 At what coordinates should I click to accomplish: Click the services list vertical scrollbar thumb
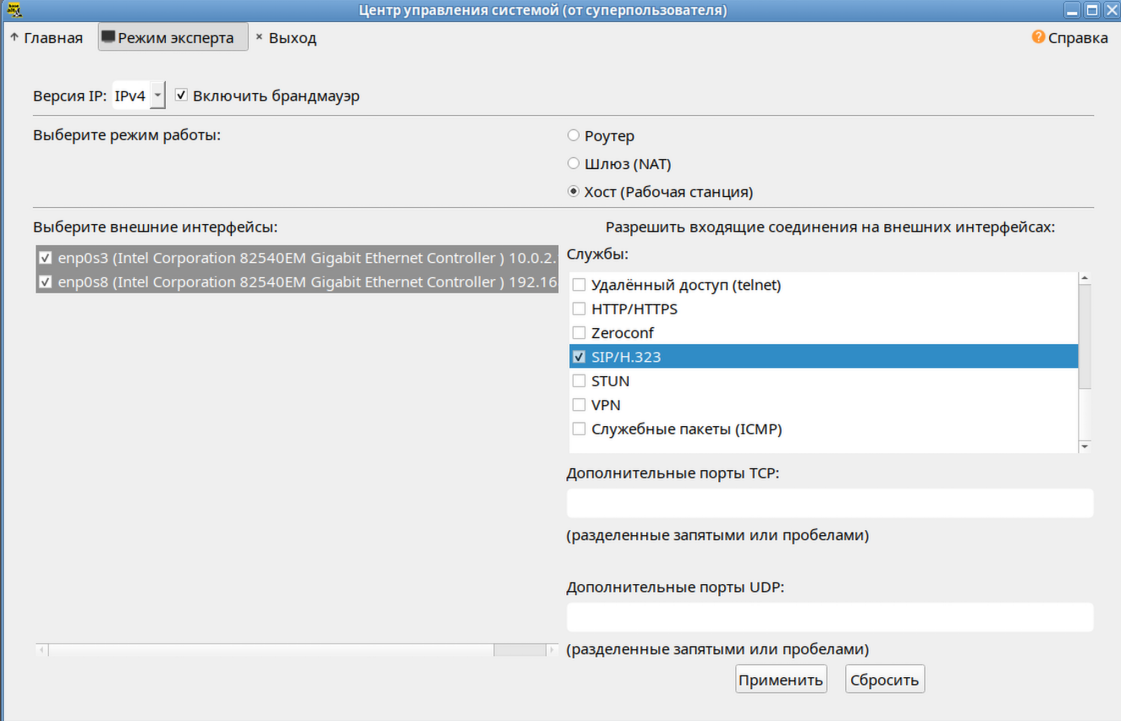(1085, 336)
